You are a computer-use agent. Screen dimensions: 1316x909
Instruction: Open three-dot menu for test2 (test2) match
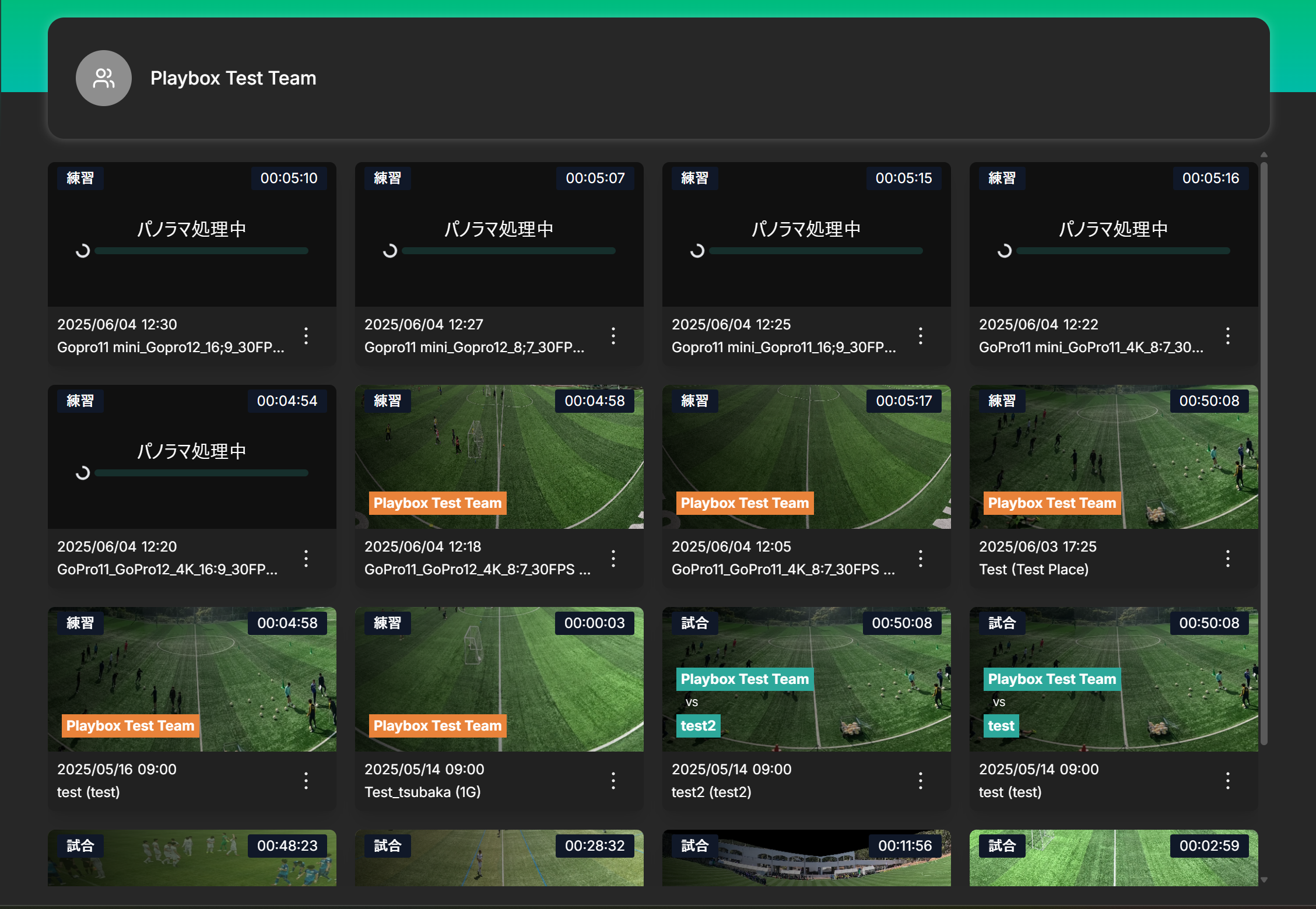pos(921,781)
